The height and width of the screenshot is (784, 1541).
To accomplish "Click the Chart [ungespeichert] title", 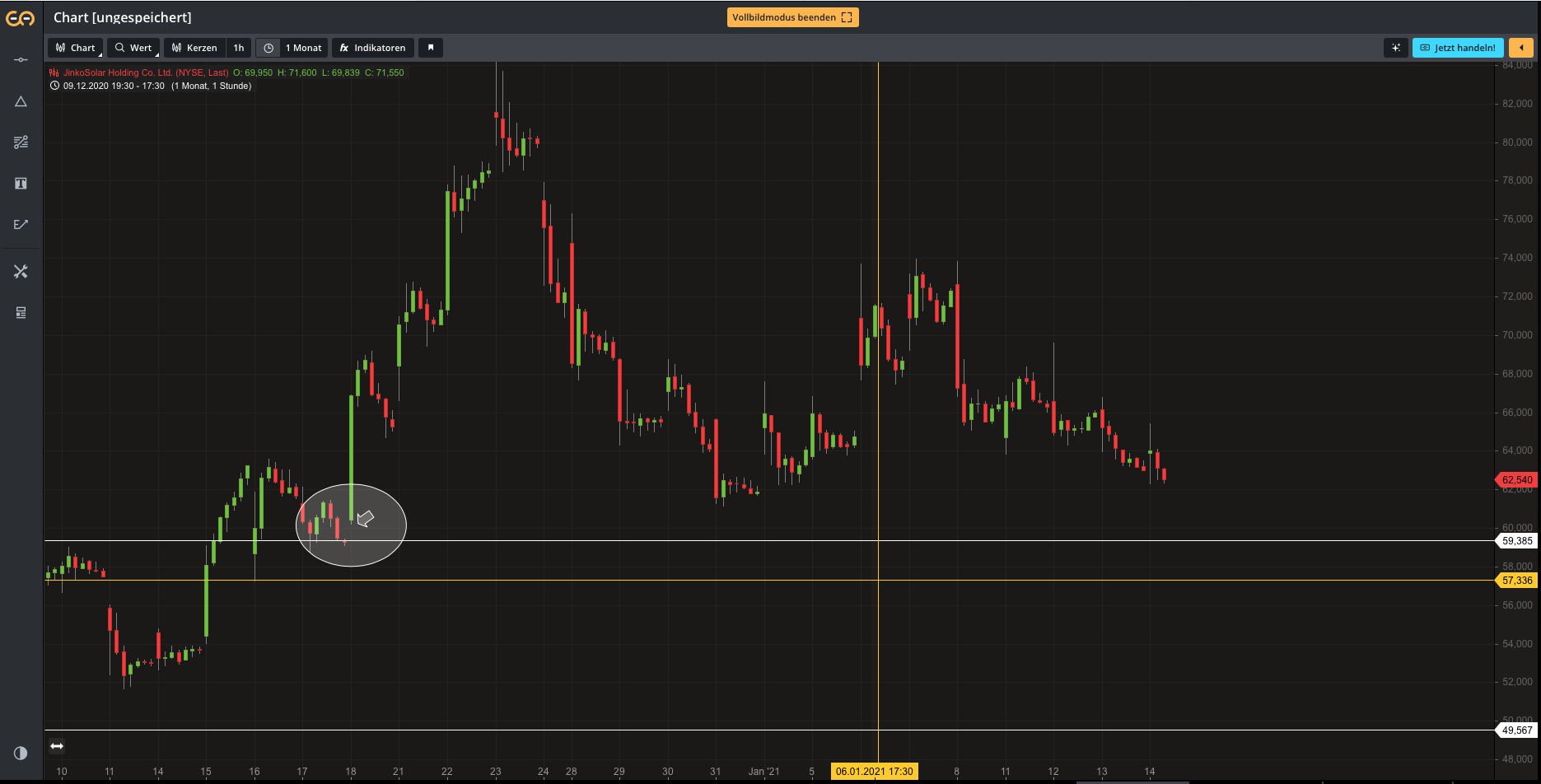I will point(123,17).
